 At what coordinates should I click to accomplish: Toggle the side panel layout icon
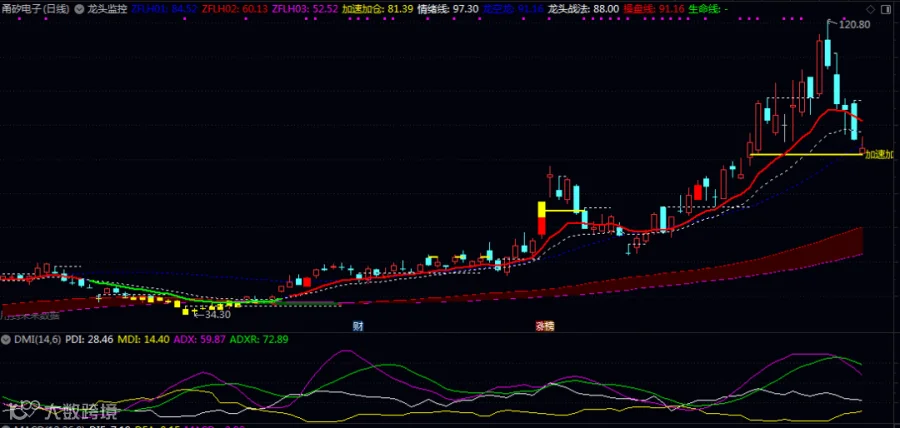click(x=886, y=9)
